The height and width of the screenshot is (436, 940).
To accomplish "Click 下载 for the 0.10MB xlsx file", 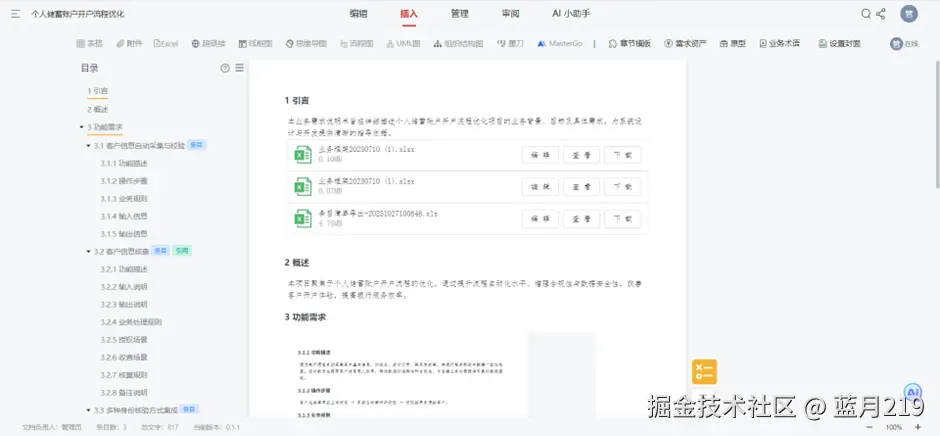I will [622, 155].
